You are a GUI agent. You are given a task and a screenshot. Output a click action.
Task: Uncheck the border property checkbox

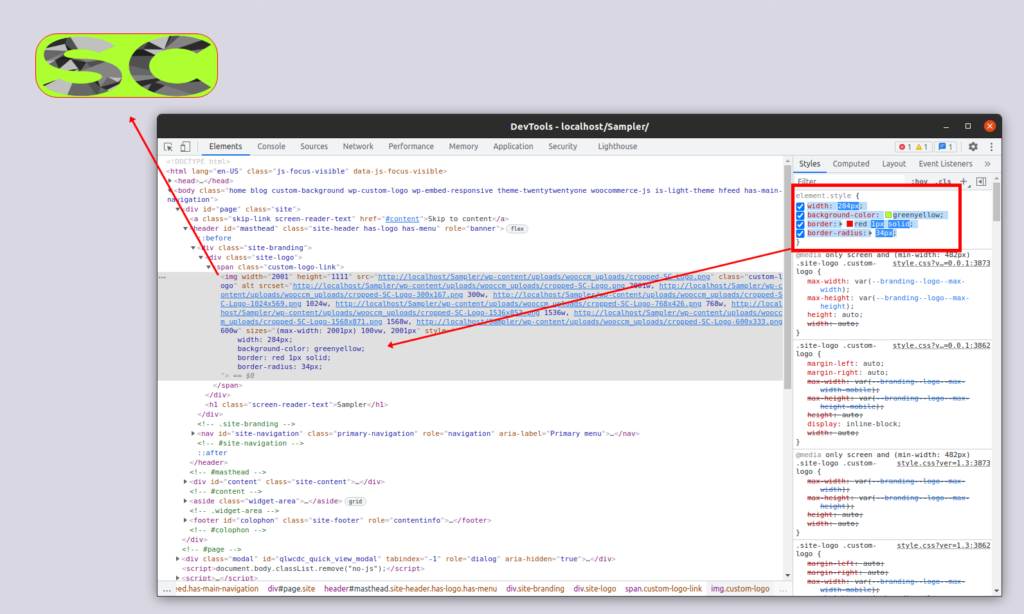coord(800,224)
